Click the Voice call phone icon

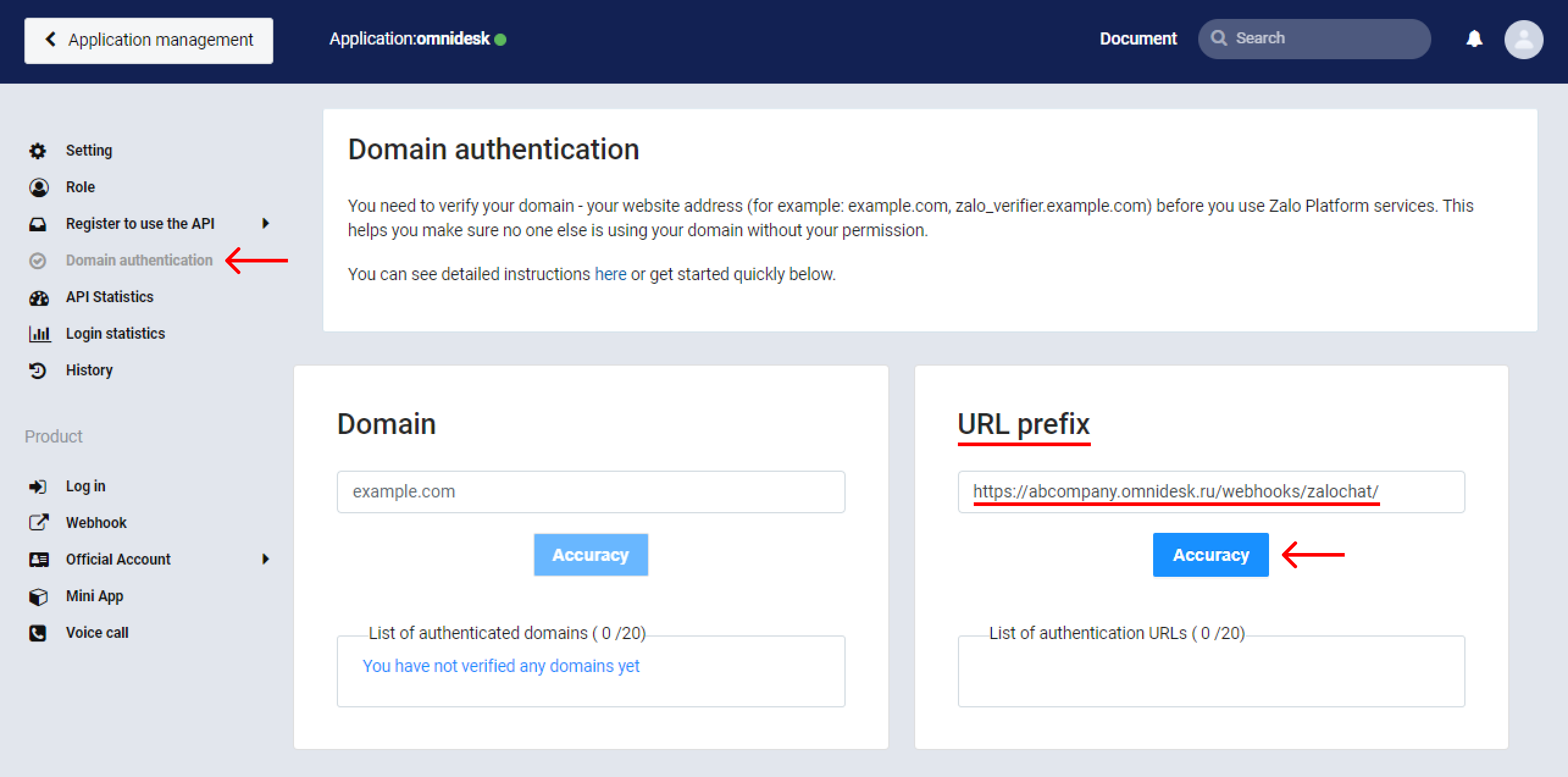tap(38, 633)
